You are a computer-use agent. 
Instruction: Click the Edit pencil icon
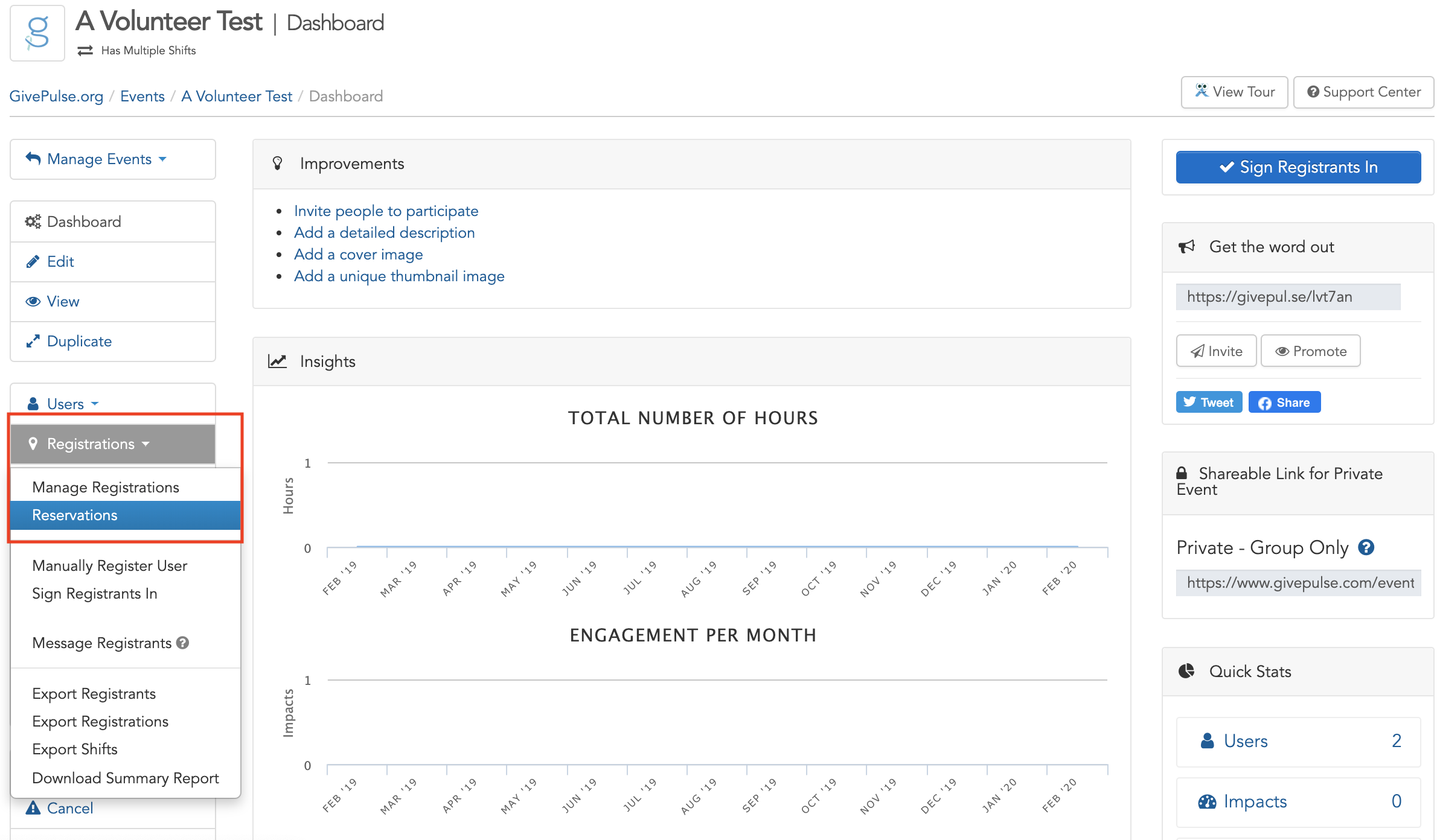tap(33, 261)
